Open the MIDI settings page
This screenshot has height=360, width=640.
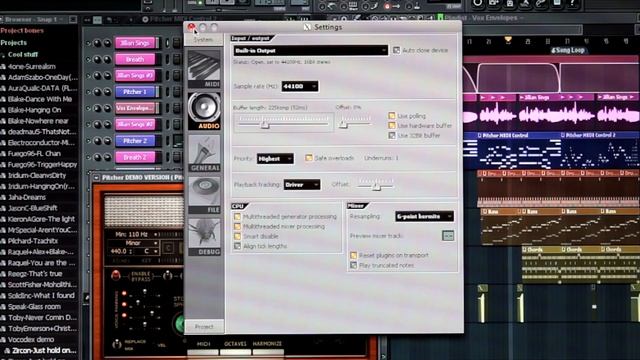(204, 69)
